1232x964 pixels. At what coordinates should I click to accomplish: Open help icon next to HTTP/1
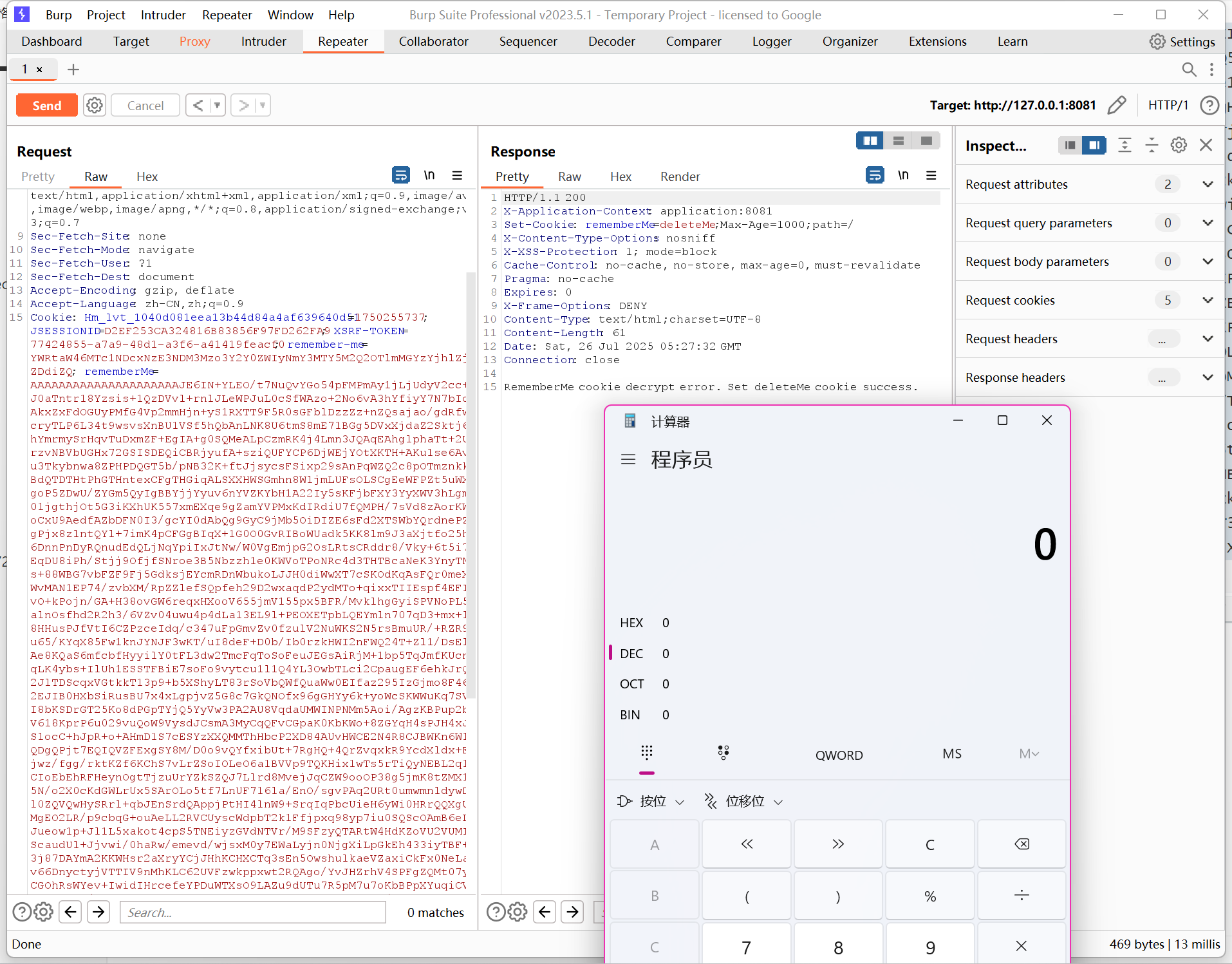coord(1209,105)
